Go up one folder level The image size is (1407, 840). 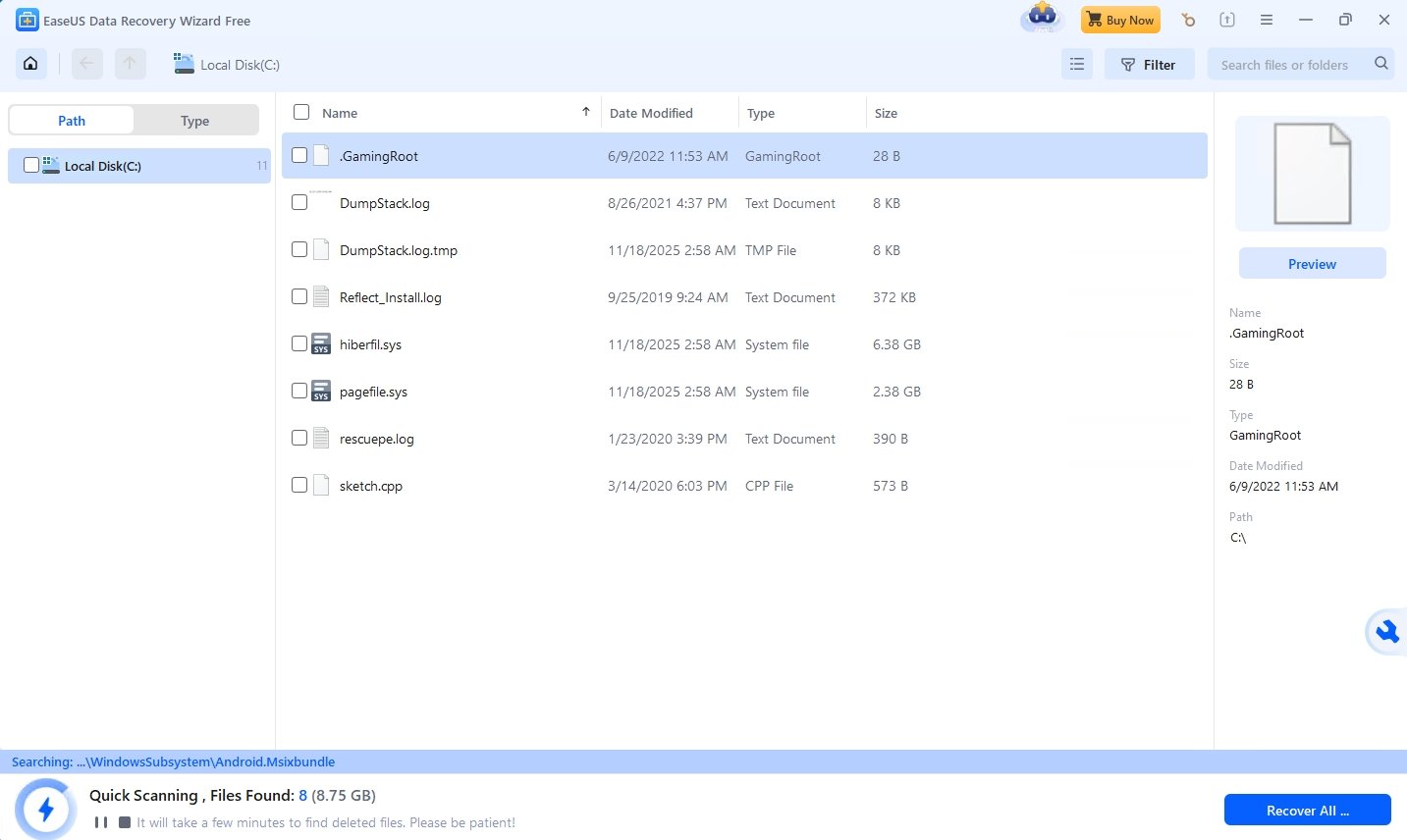(x=130, y=64)
